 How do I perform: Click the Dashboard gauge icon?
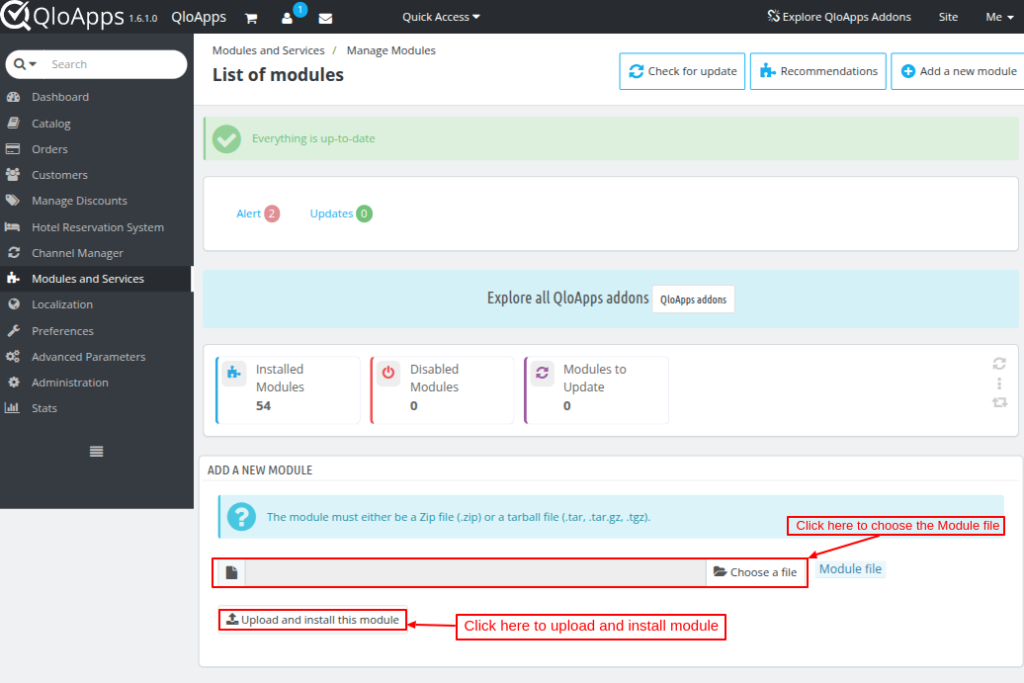[x=13, y=97]
